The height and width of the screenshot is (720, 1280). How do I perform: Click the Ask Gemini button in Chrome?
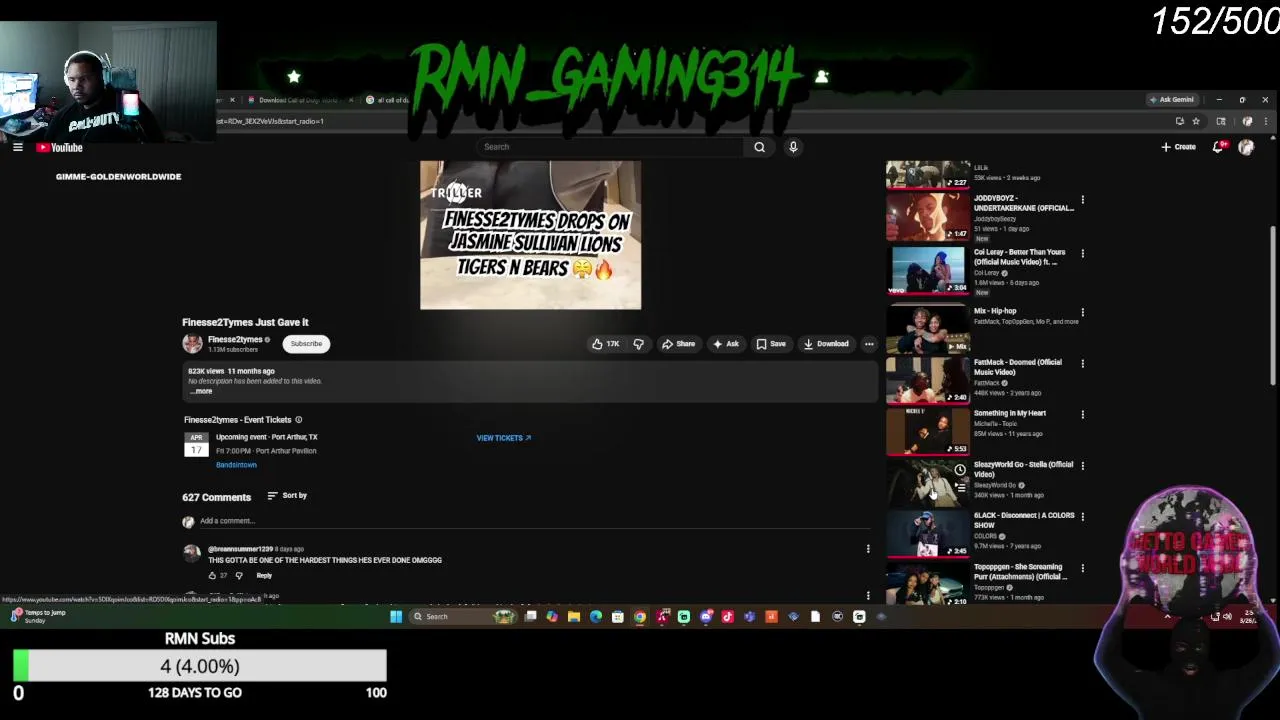click(1171, 100)
